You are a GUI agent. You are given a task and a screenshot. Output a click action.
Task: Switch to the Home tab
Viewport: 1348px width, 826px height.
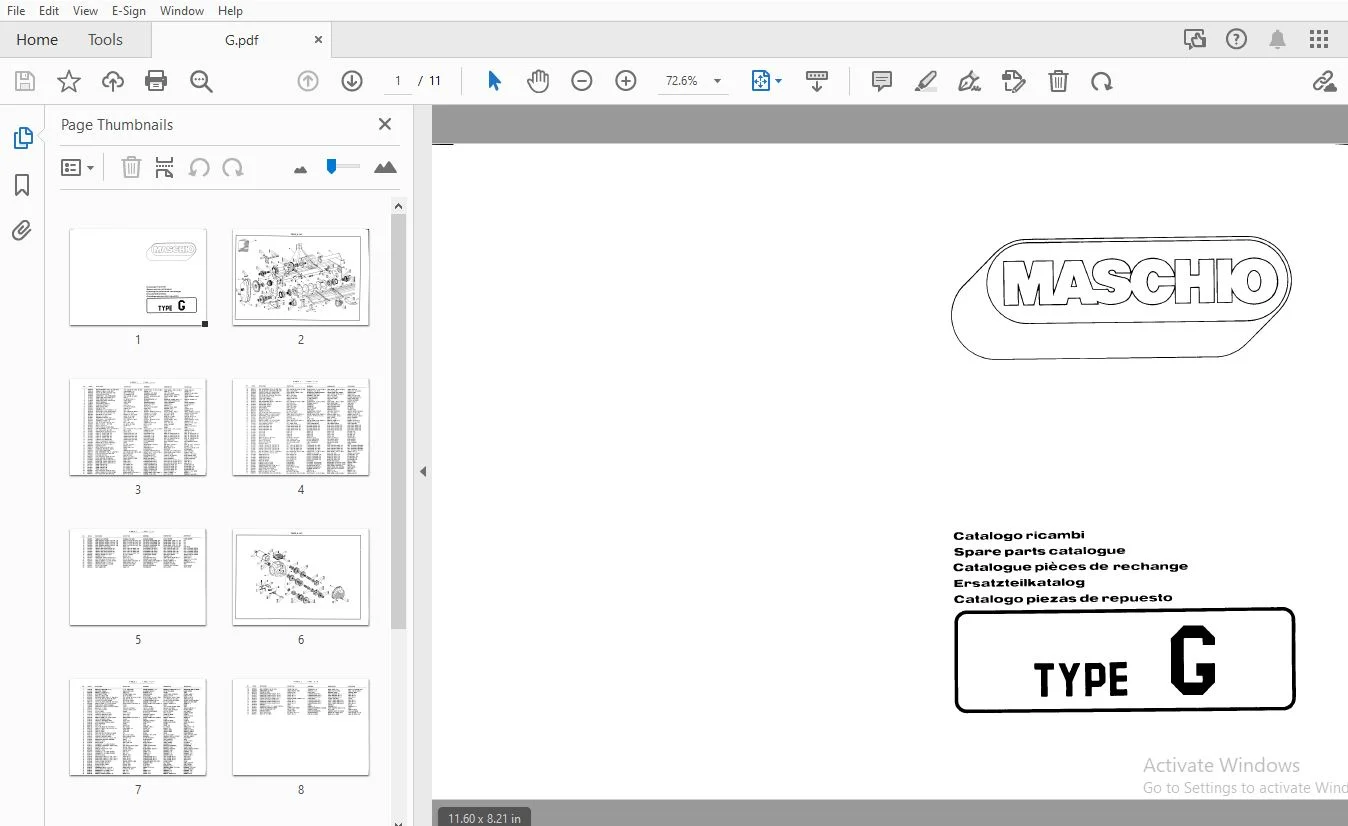pos(37,40)
